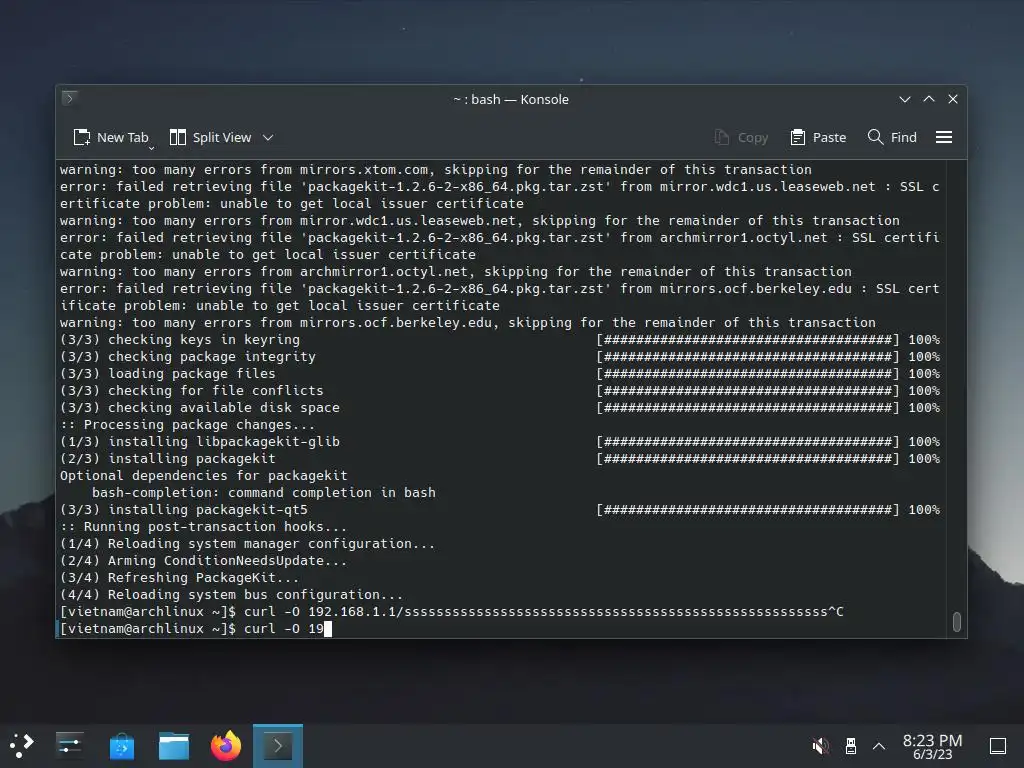Paste clipboard with the Paste button
The width and height of the screenshot is (1024, 768).
818,137
